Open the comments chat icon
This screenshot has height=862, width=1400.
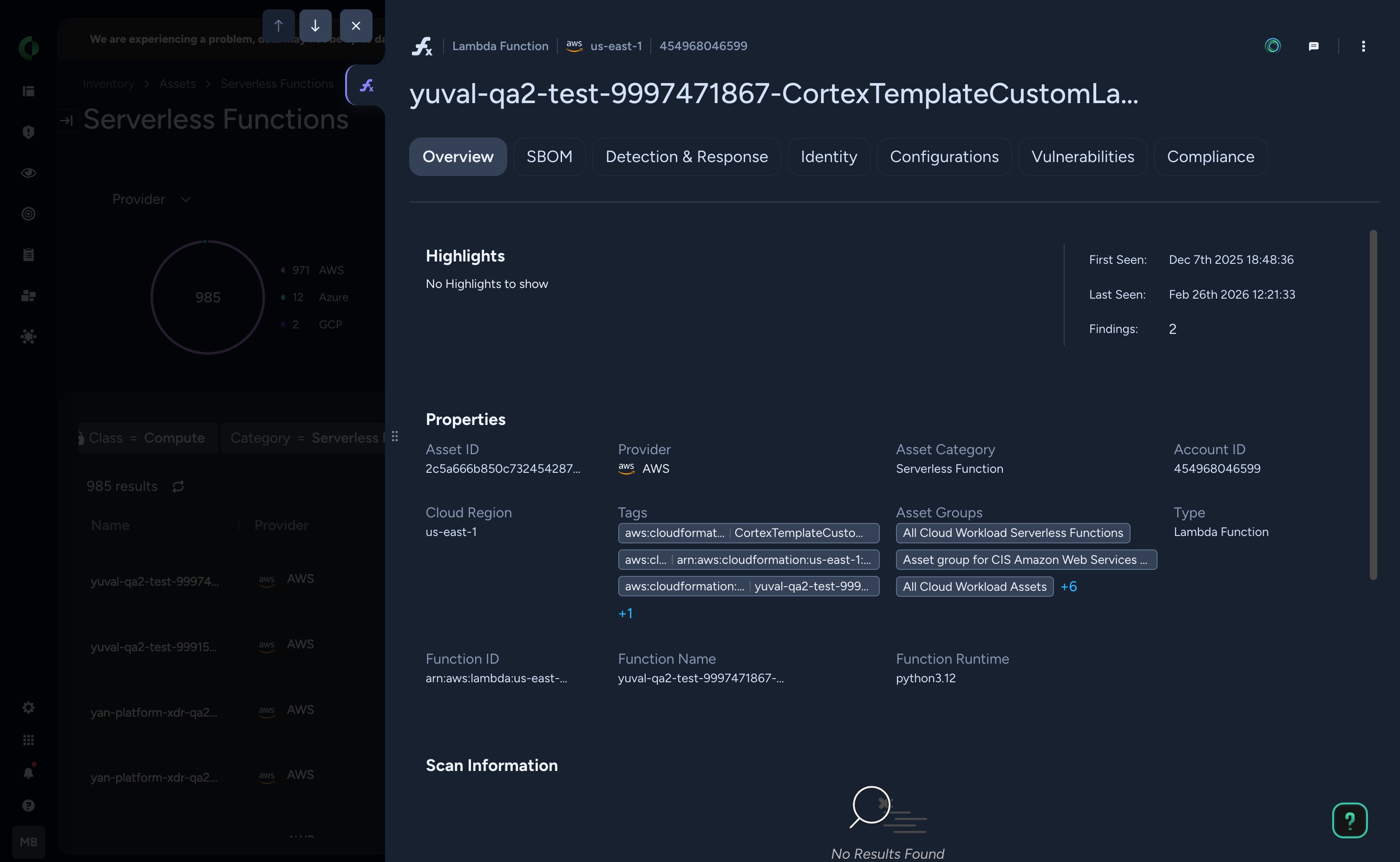[1313, 46]
